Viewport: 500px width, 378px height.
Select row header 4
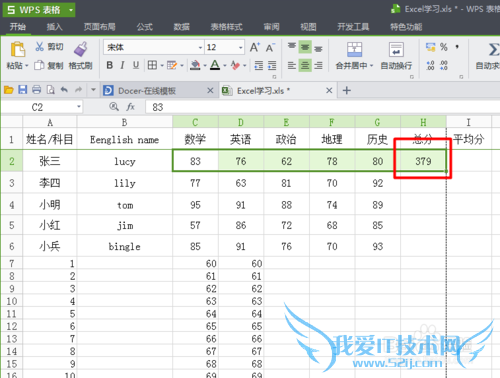12,205
